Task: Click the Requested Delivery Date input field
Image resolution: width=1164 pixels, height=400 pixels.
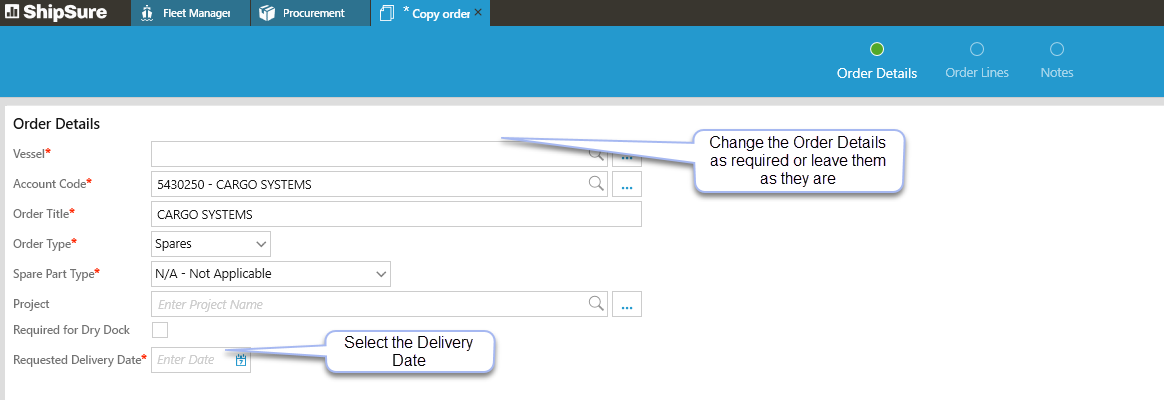Action: coord(190,360)
